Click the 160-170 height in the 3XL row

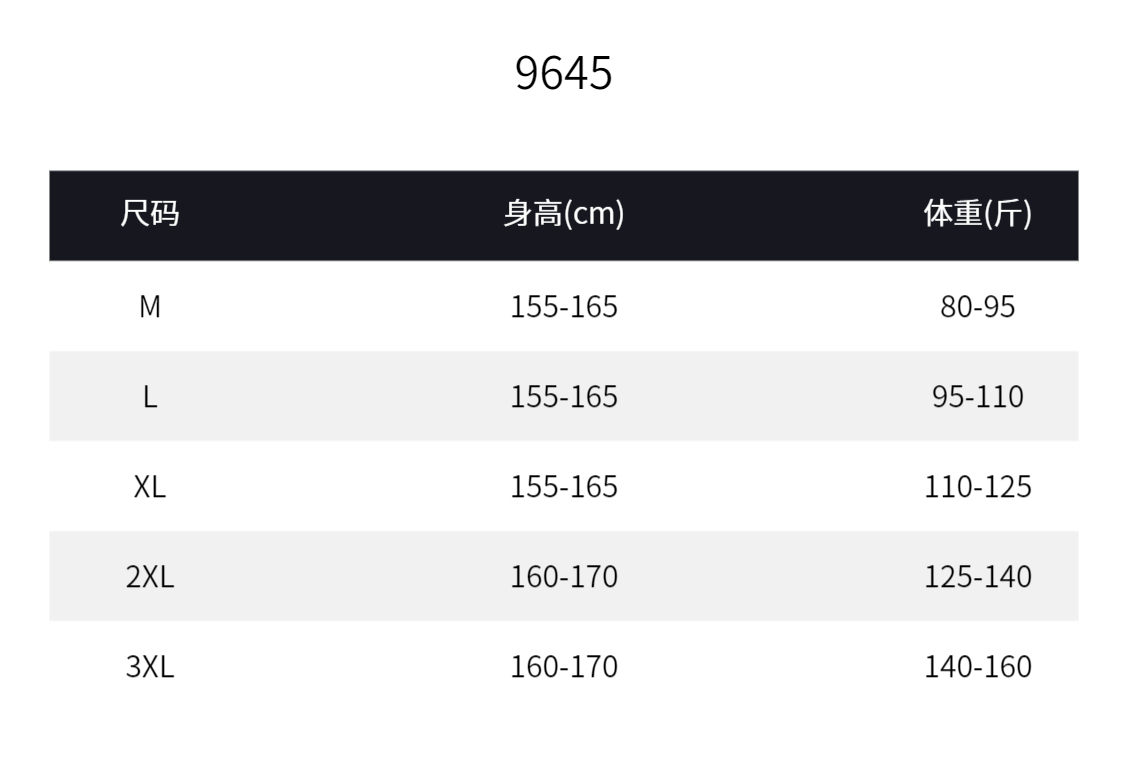click(564, 667)
